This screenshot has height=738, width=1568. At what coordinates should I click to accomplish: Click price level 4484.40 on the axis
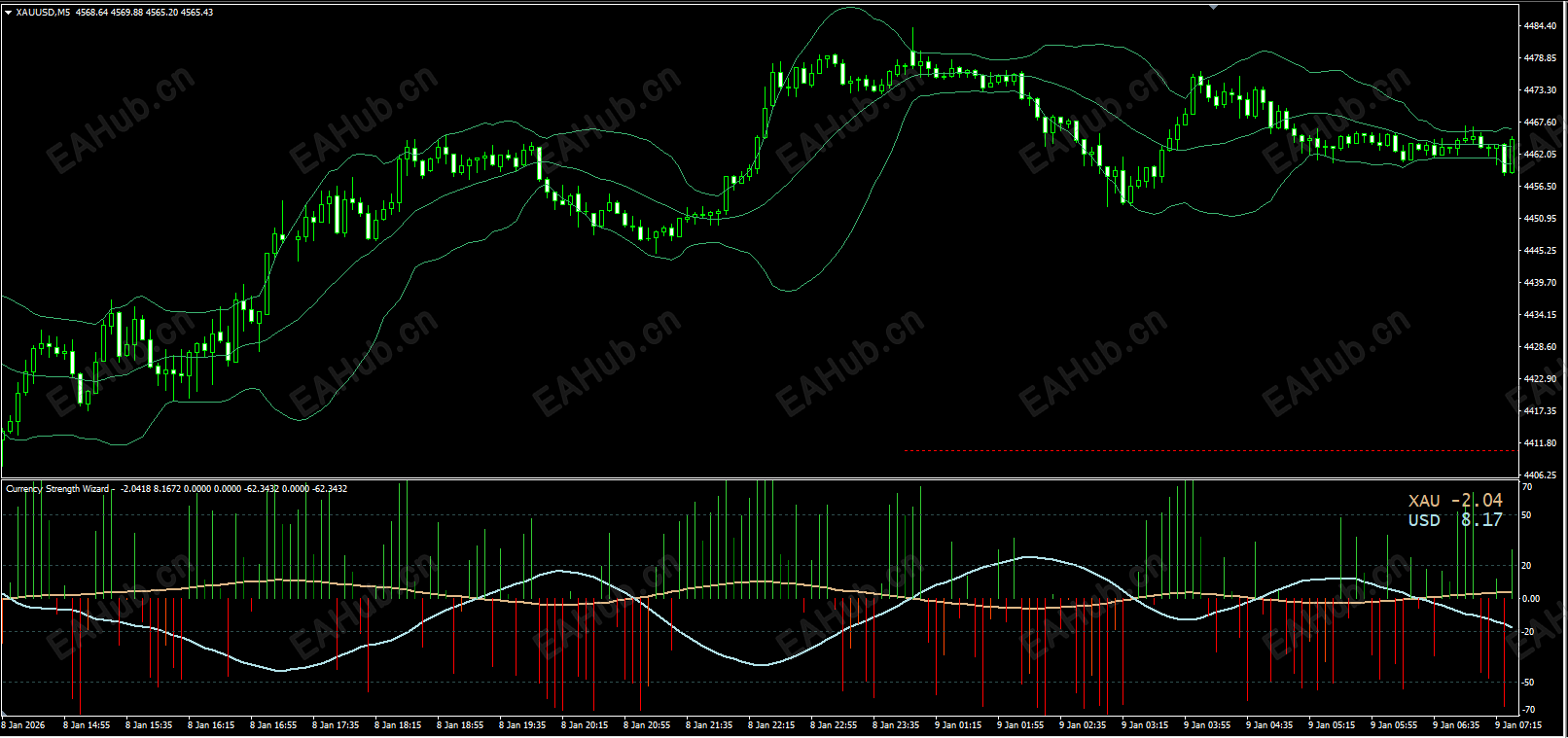(1540, 26)
